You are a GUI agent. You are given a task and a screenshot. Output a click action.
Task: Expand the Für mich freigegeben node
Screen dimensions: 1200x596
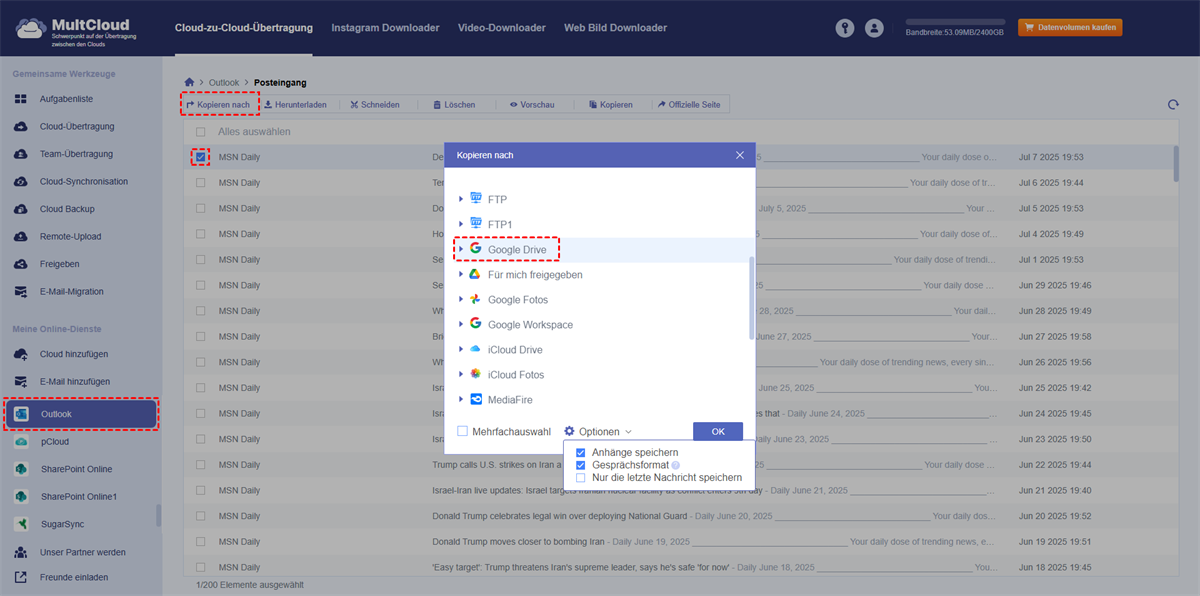(460, 274)
